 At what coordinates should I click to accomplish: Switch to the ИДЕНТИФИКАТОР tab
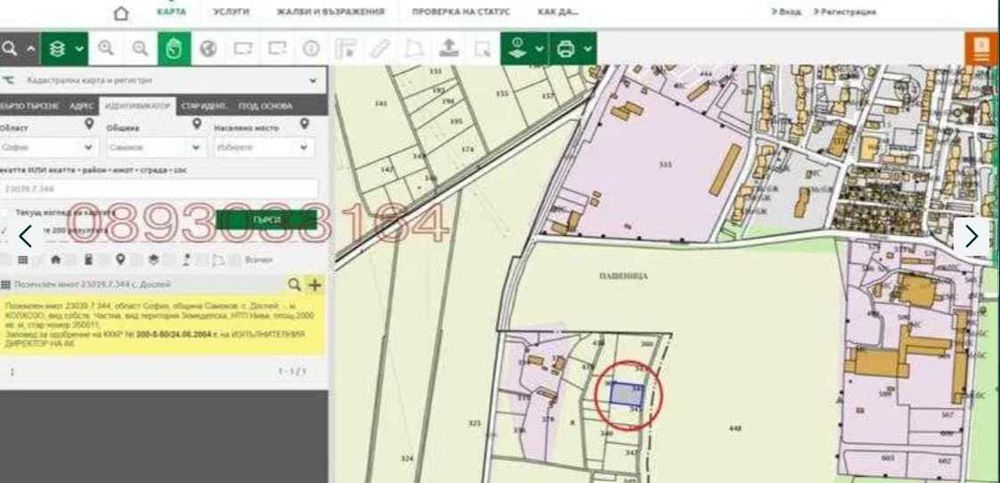(x=138, y=106)
